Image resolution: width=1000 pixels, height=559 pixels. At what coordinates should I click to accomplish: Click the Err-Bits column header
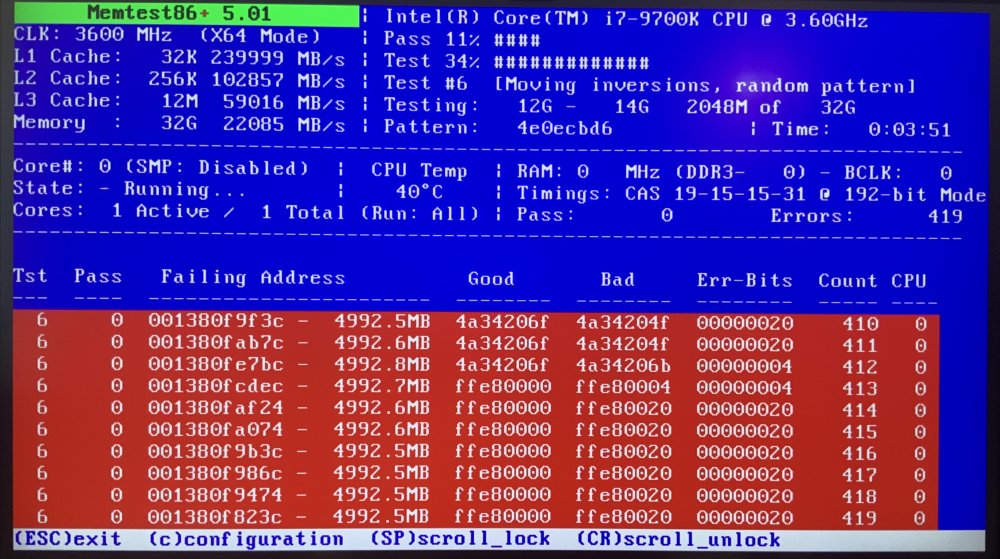click(x=744, y=280)
